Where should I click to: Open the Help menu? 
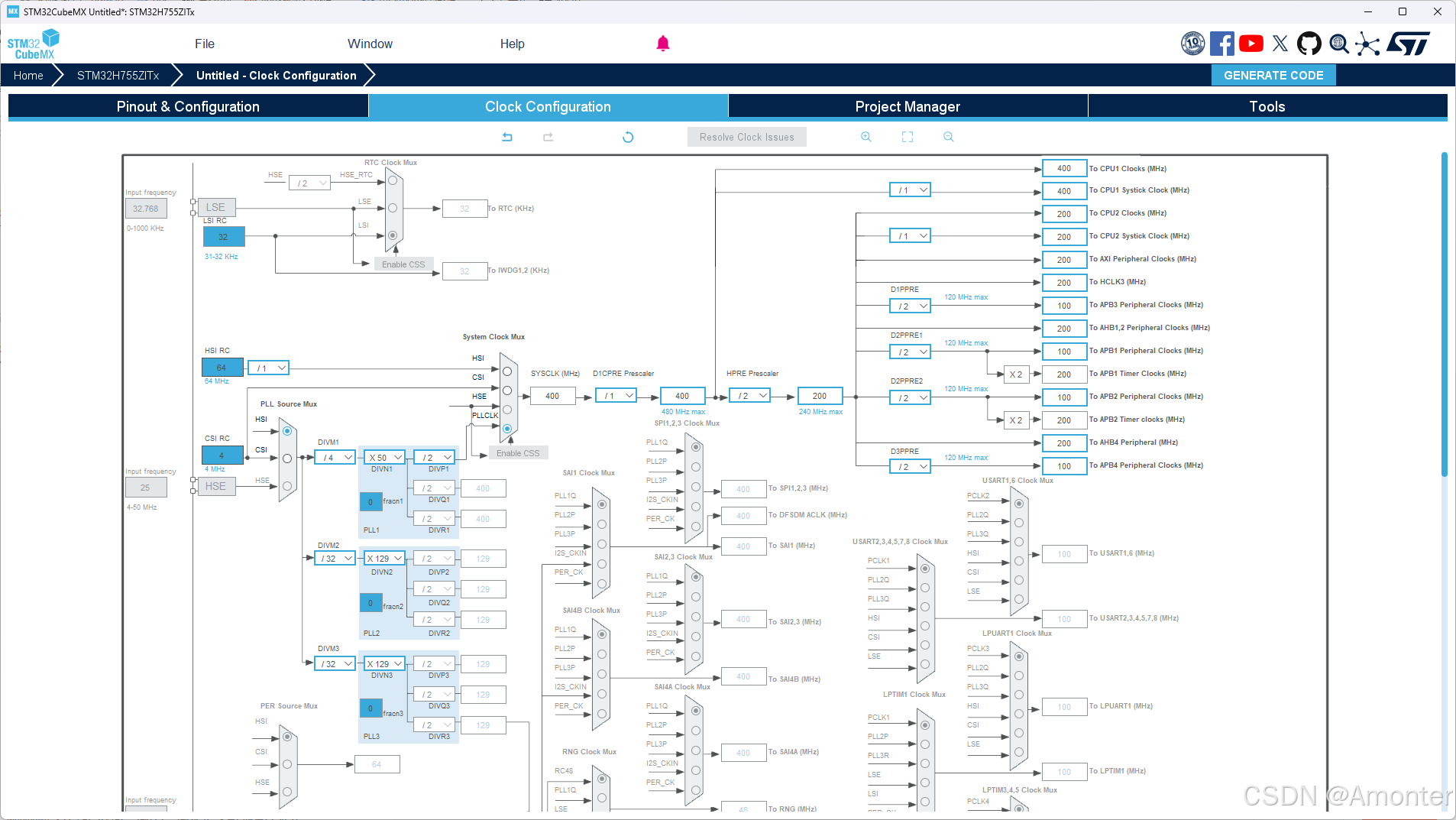[x=512, y=44]
